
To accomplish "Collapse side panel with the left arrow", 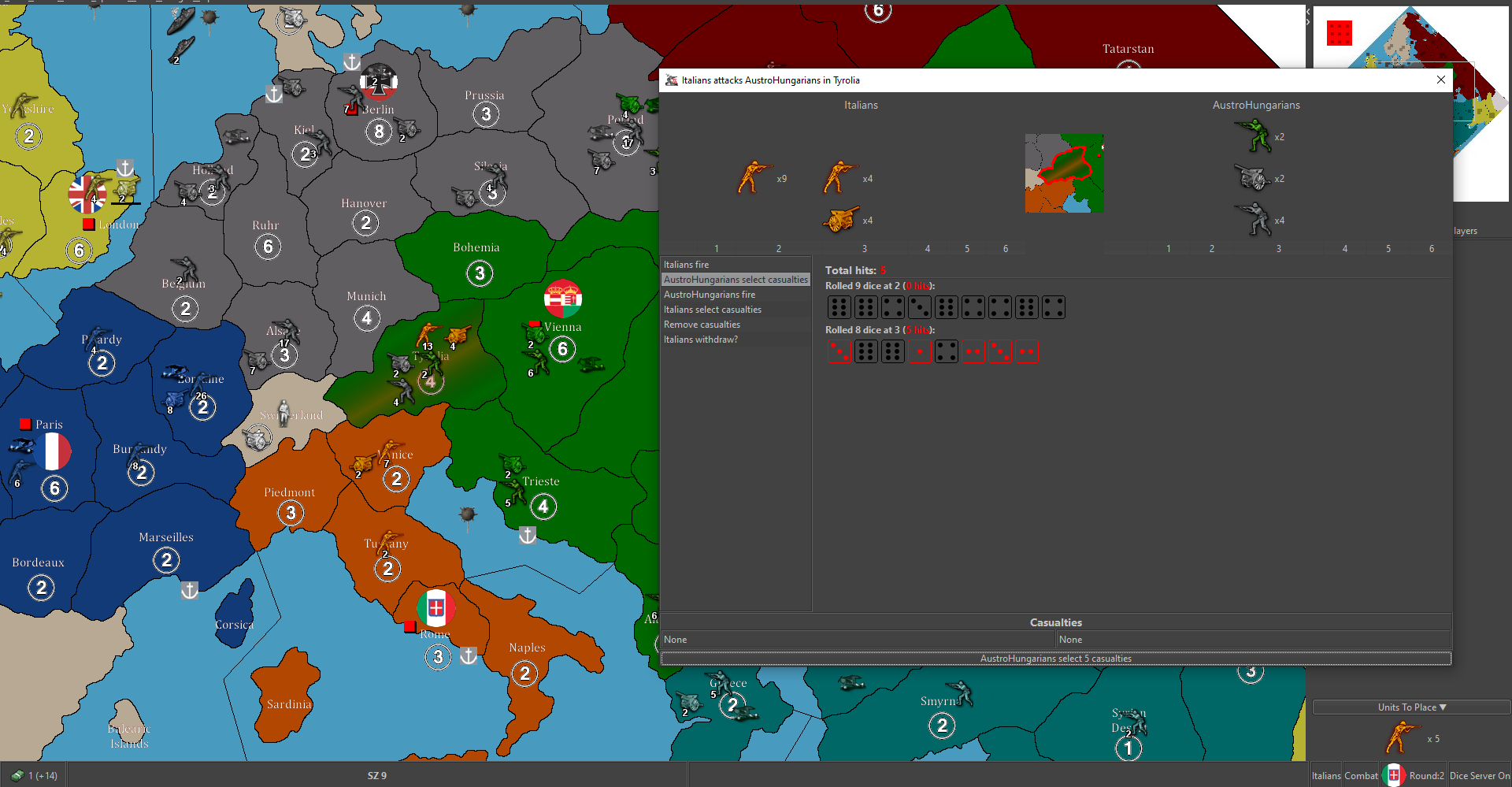I will [1308, 11].
